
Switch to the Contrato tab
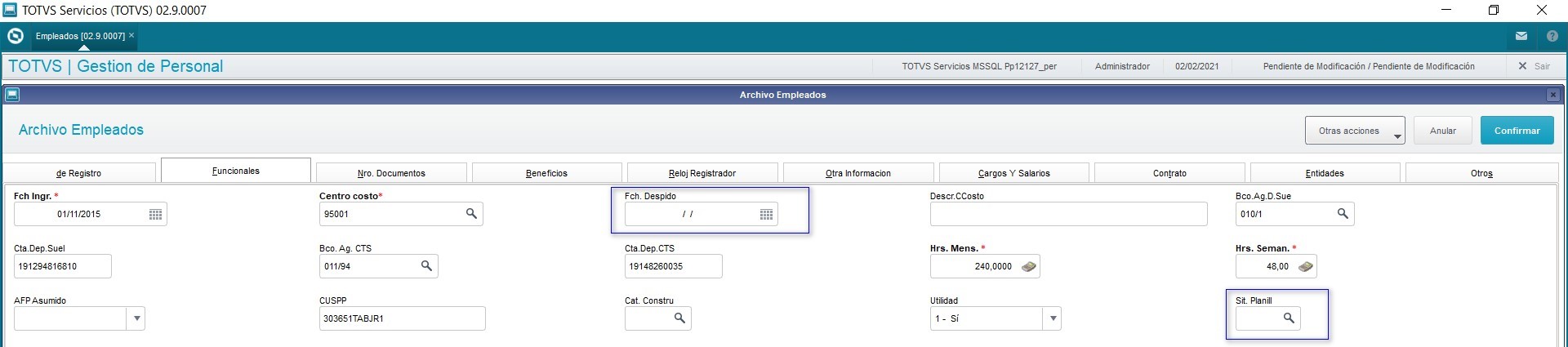(1169, 173)
